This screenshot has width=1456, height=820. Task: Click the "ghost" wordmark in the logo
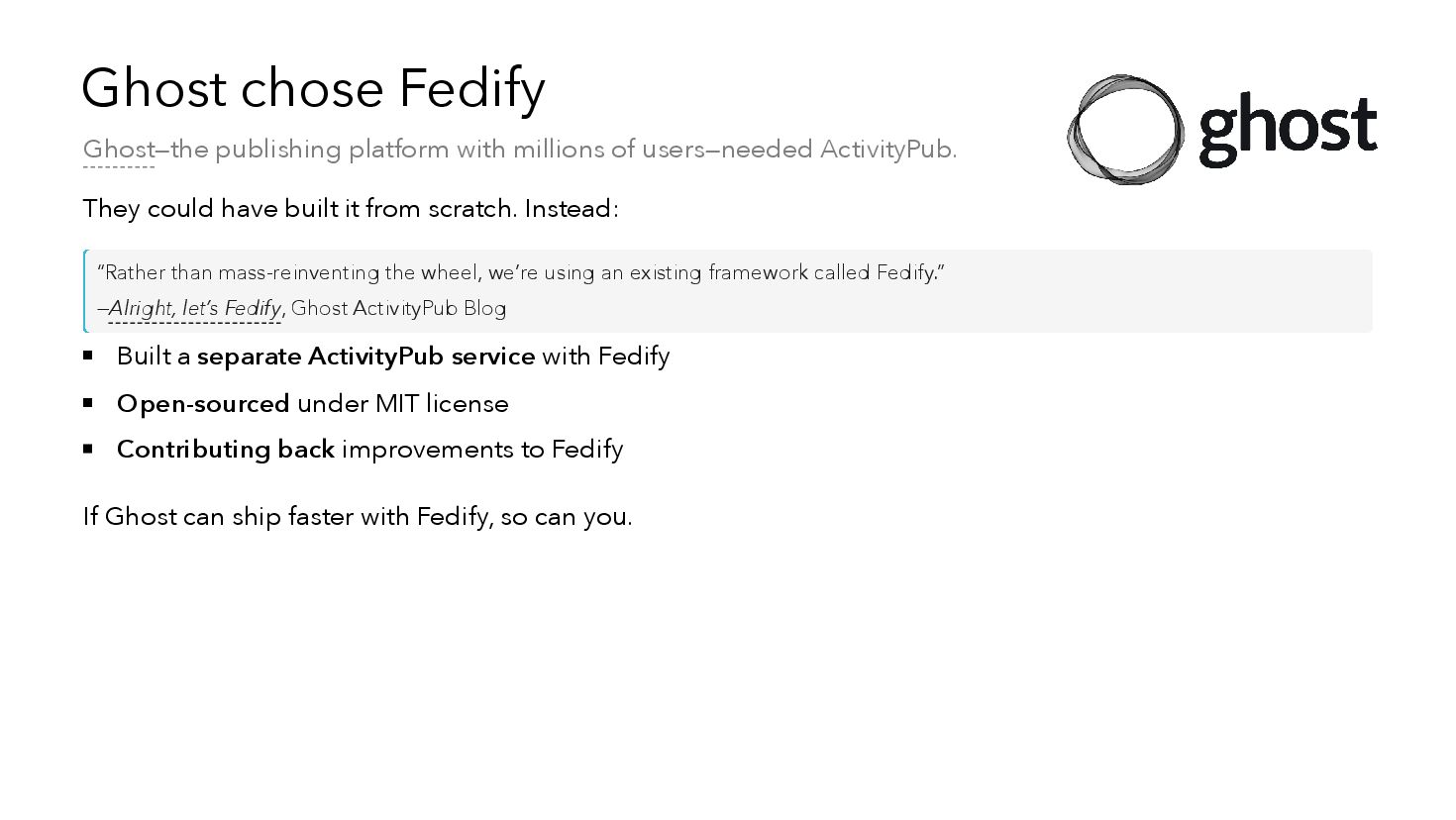pyautogui.click(x=1287, y=130)
